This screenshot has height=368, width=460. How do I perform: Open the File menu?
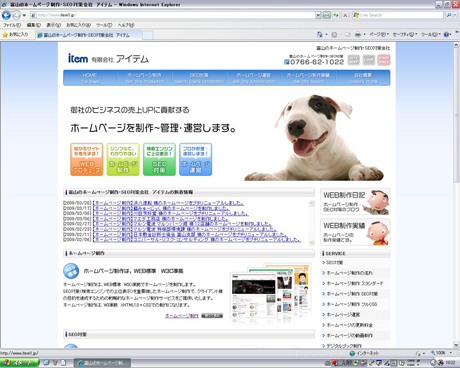(12, 25)
